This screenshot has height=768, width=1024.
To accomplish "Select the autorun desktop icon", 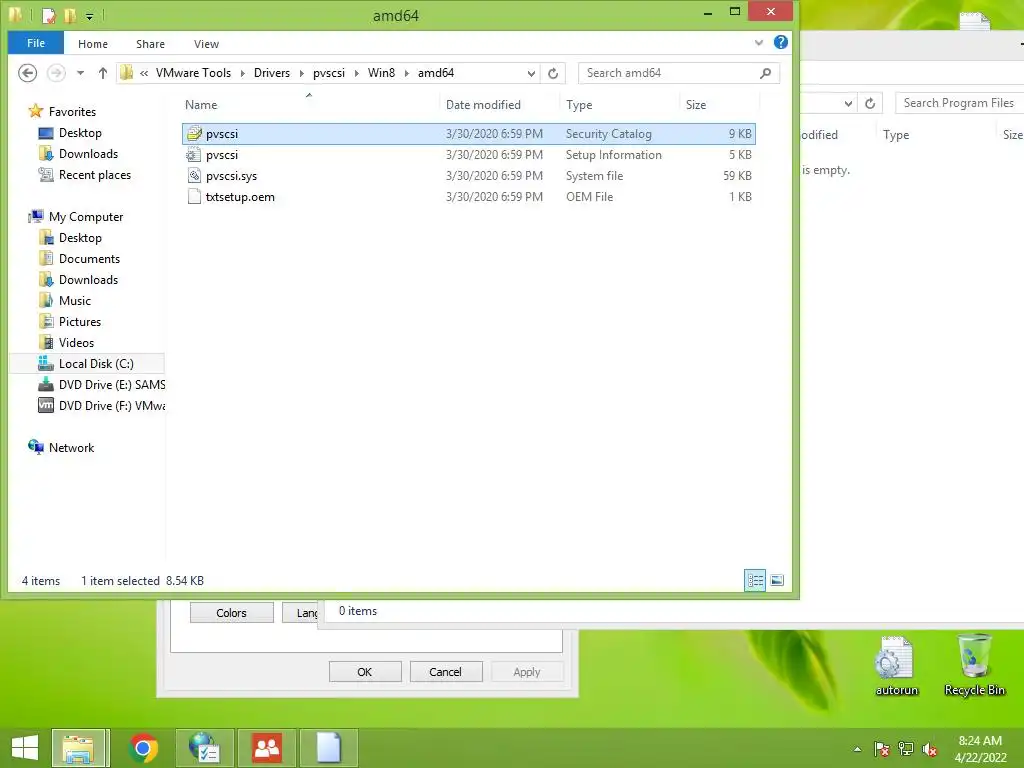I will coord(896,666).
